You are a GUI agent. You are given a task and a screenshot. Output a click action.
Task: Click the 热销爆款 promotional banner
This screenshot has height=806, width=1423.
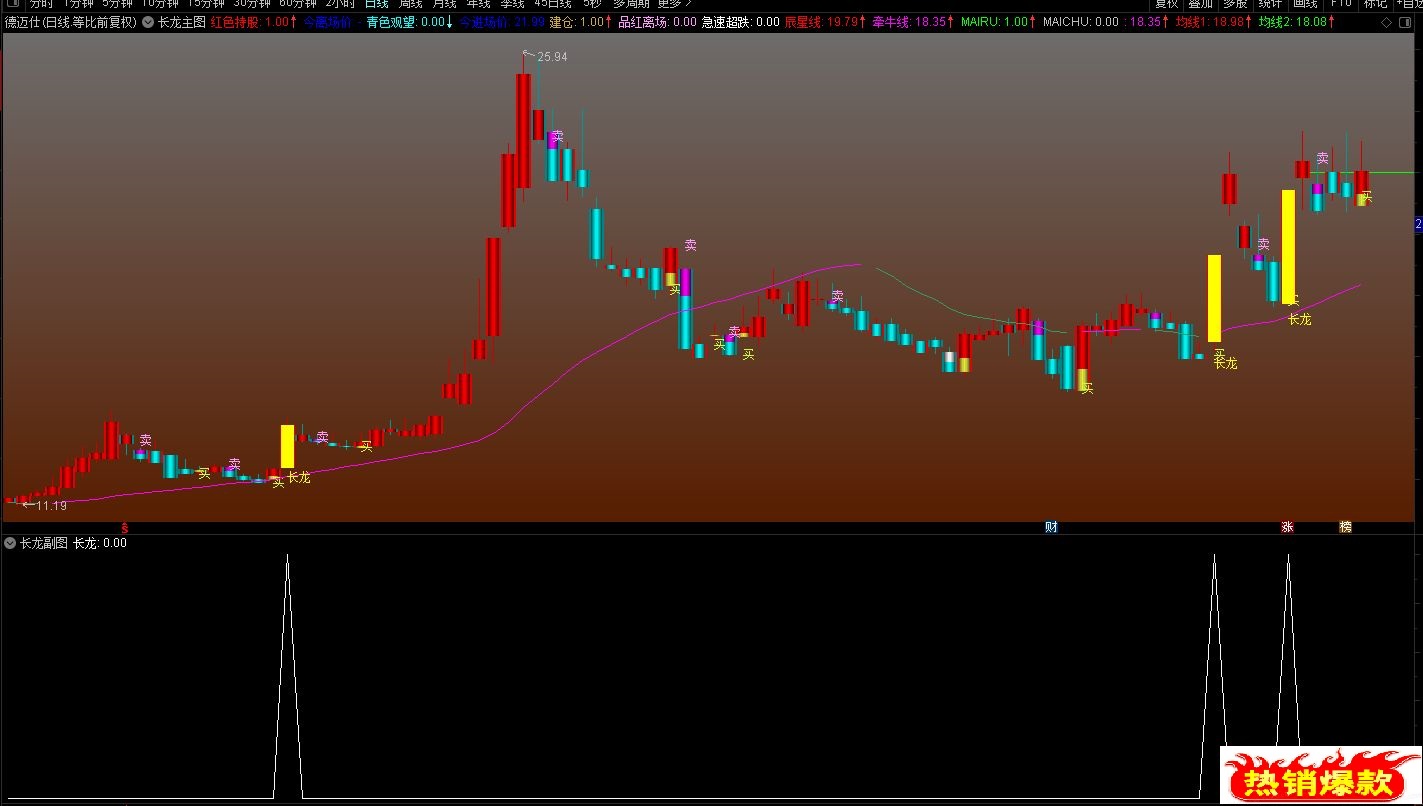(1321, 776)
